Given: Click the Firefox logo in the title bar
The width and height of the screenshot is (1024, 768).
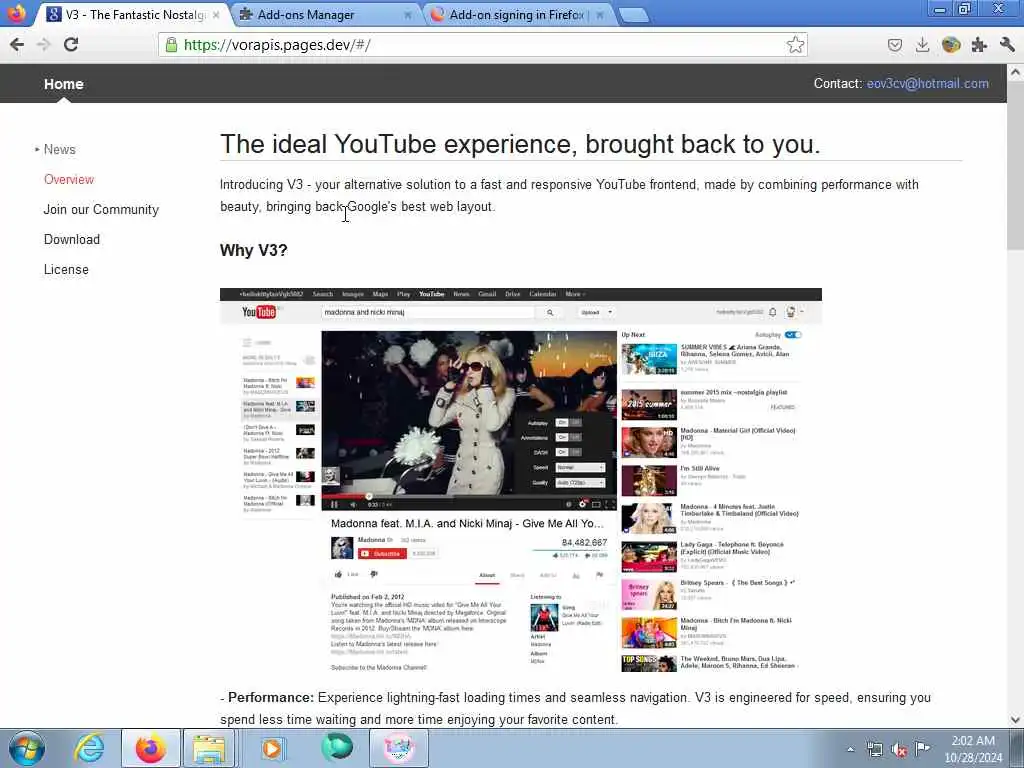Looking at the screenshot, I should point(16,13).
